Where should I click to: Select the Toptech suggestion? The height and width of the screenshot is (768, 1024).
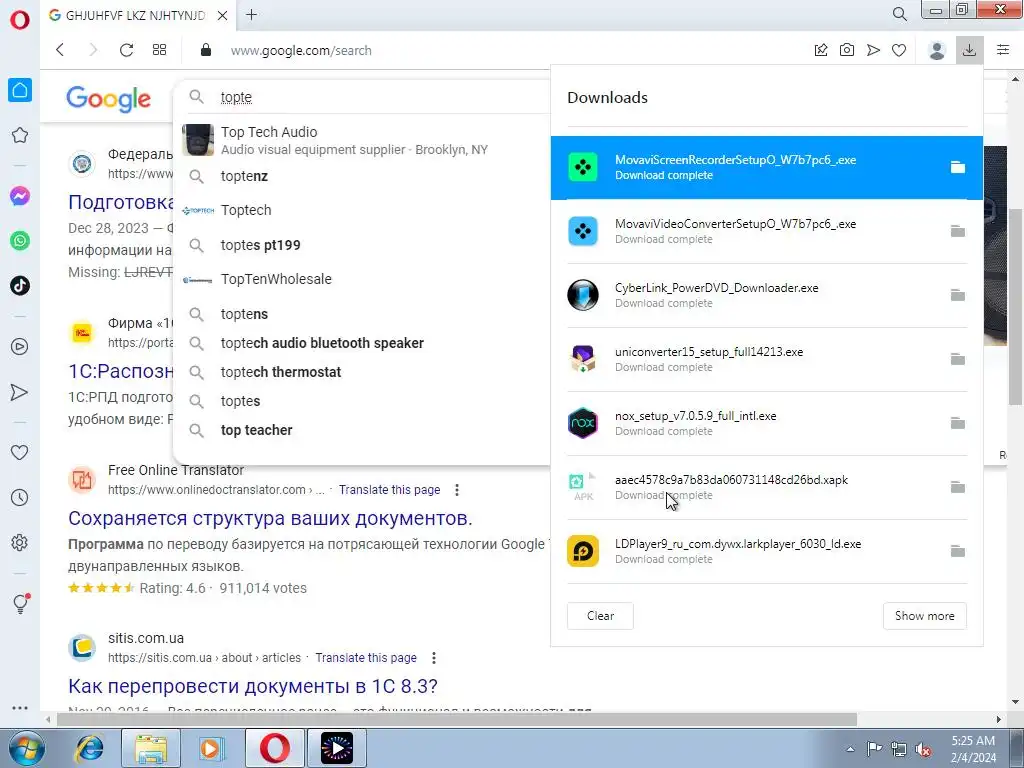click(x=362, y=210)
